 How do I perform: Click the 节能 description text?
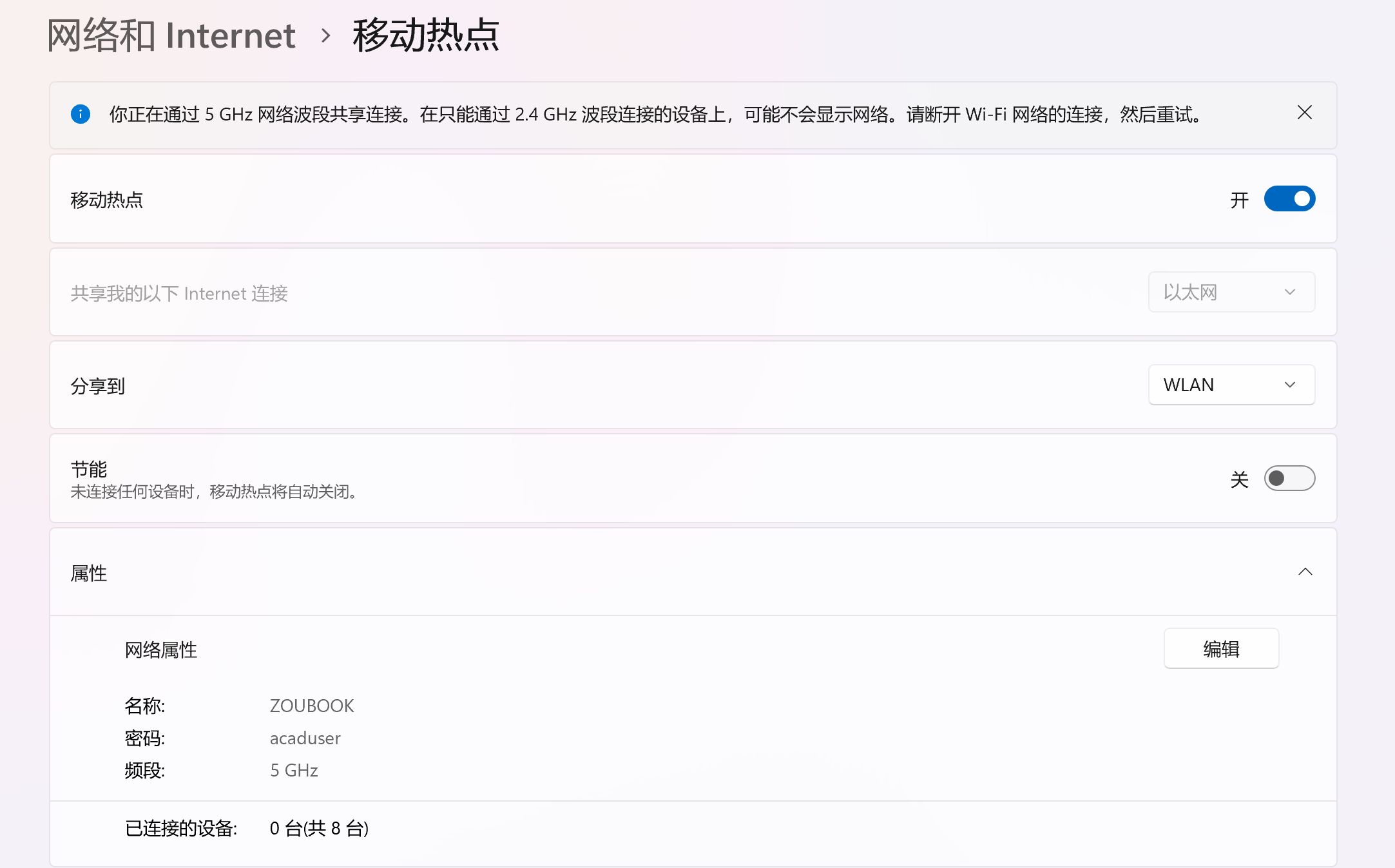tap(214, 492)
